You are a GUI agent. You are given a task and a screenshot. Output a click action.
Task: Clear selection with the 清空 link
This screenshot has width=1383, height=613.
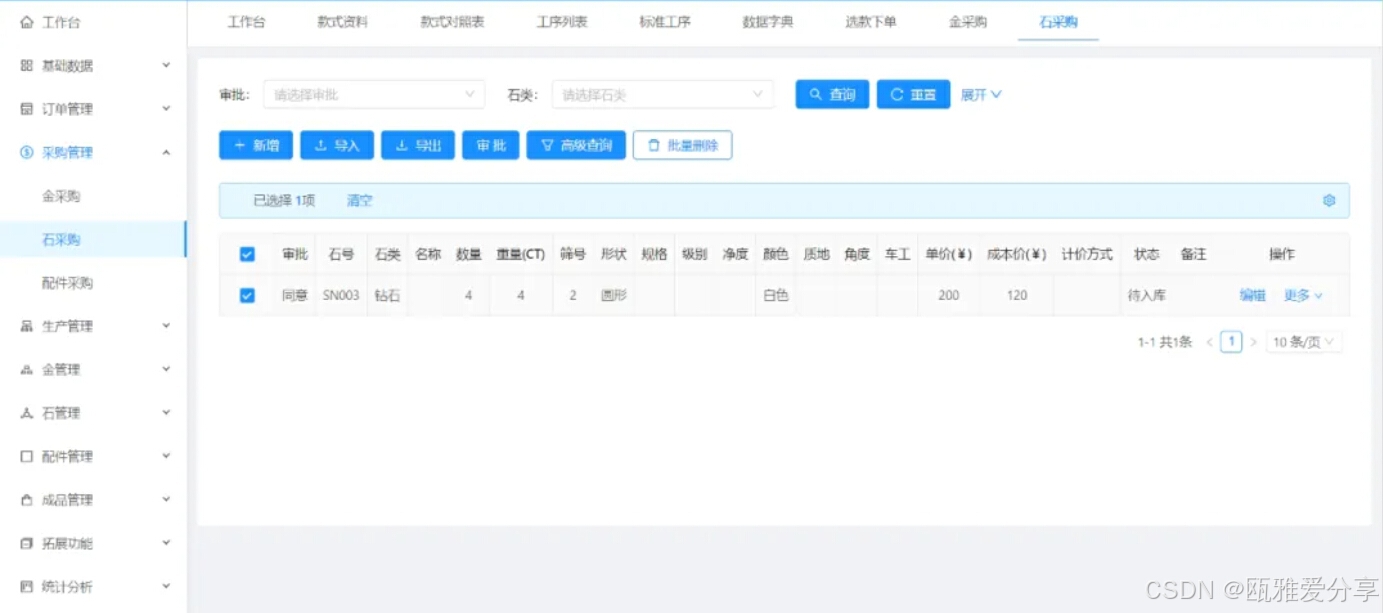tap(359, 200)
